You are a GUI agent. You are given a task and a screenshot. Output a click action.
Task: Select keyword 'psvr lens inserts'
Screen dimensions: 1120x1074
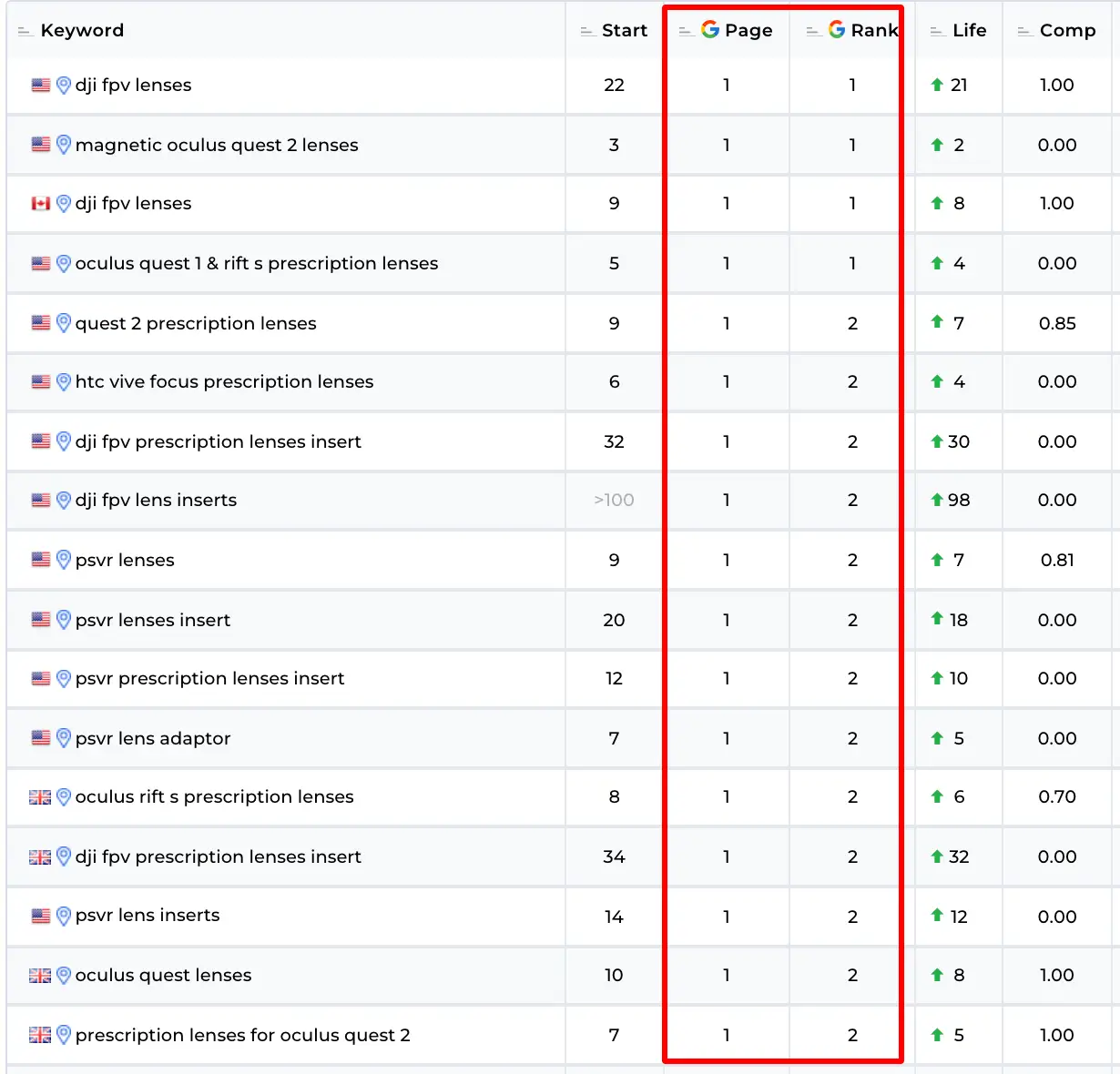148,915
